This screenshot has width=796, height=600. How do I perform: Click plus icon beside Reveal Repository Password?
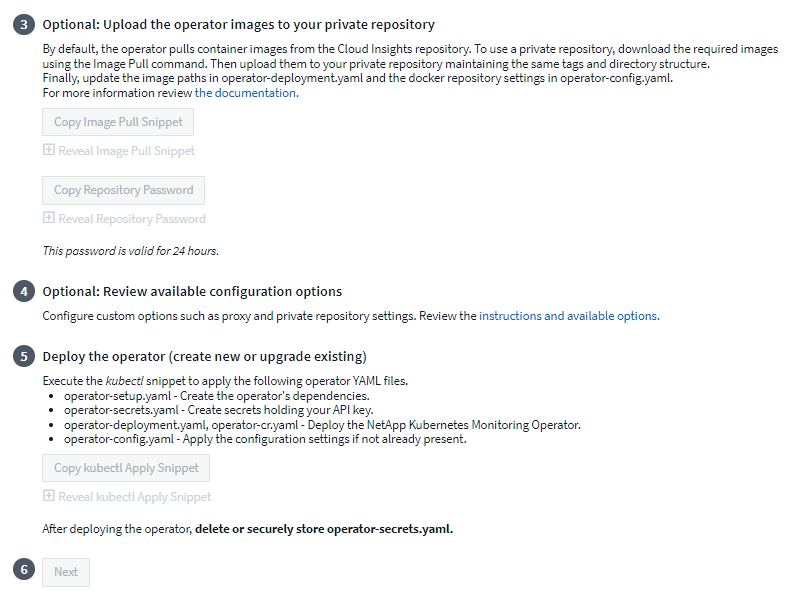pyautogui.click(x=48, y=218)
